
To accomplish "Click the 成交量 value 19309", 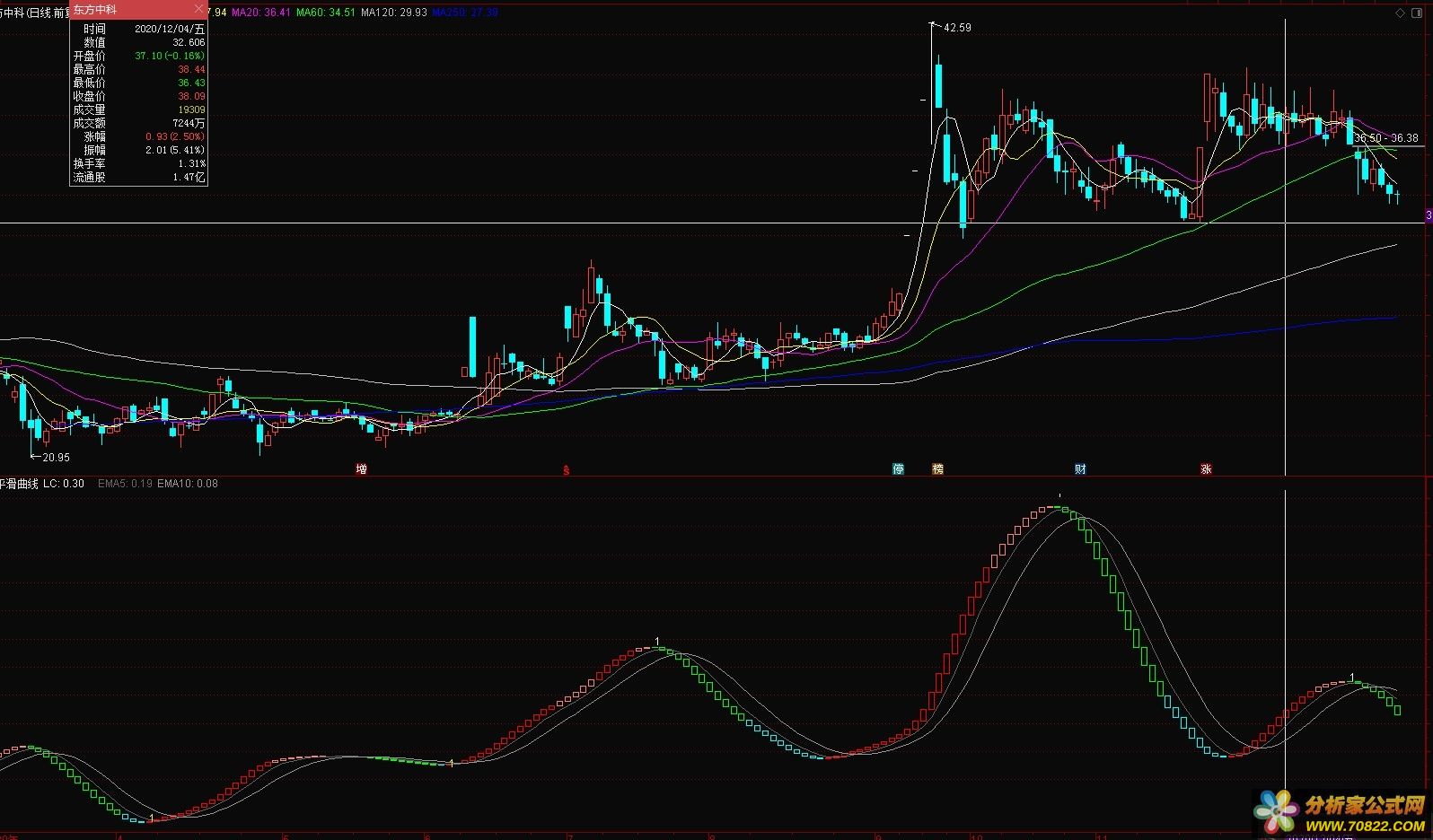I will point(191,109).
